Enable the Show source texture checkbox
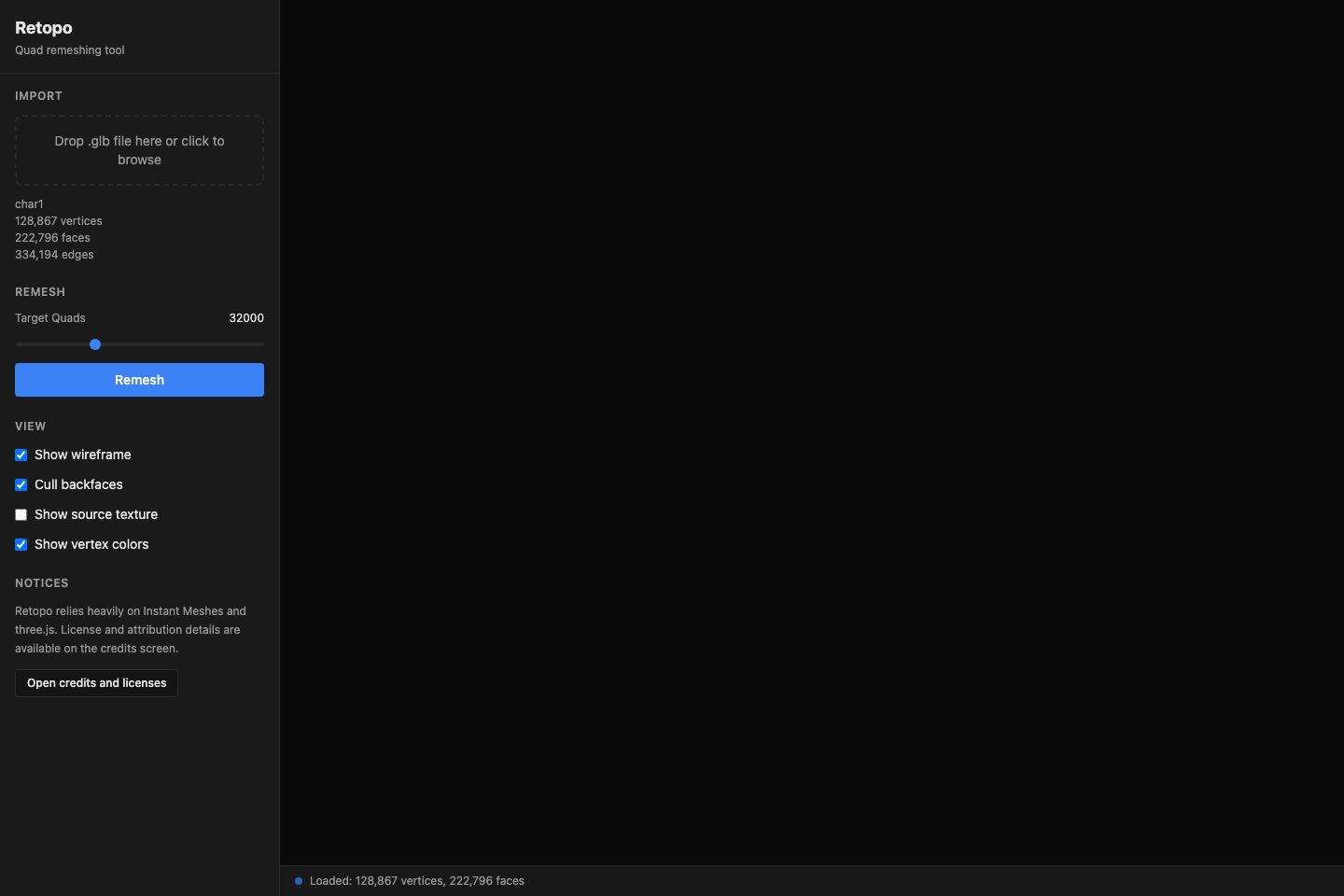The image size is (1344, 896). coord(21,515)
